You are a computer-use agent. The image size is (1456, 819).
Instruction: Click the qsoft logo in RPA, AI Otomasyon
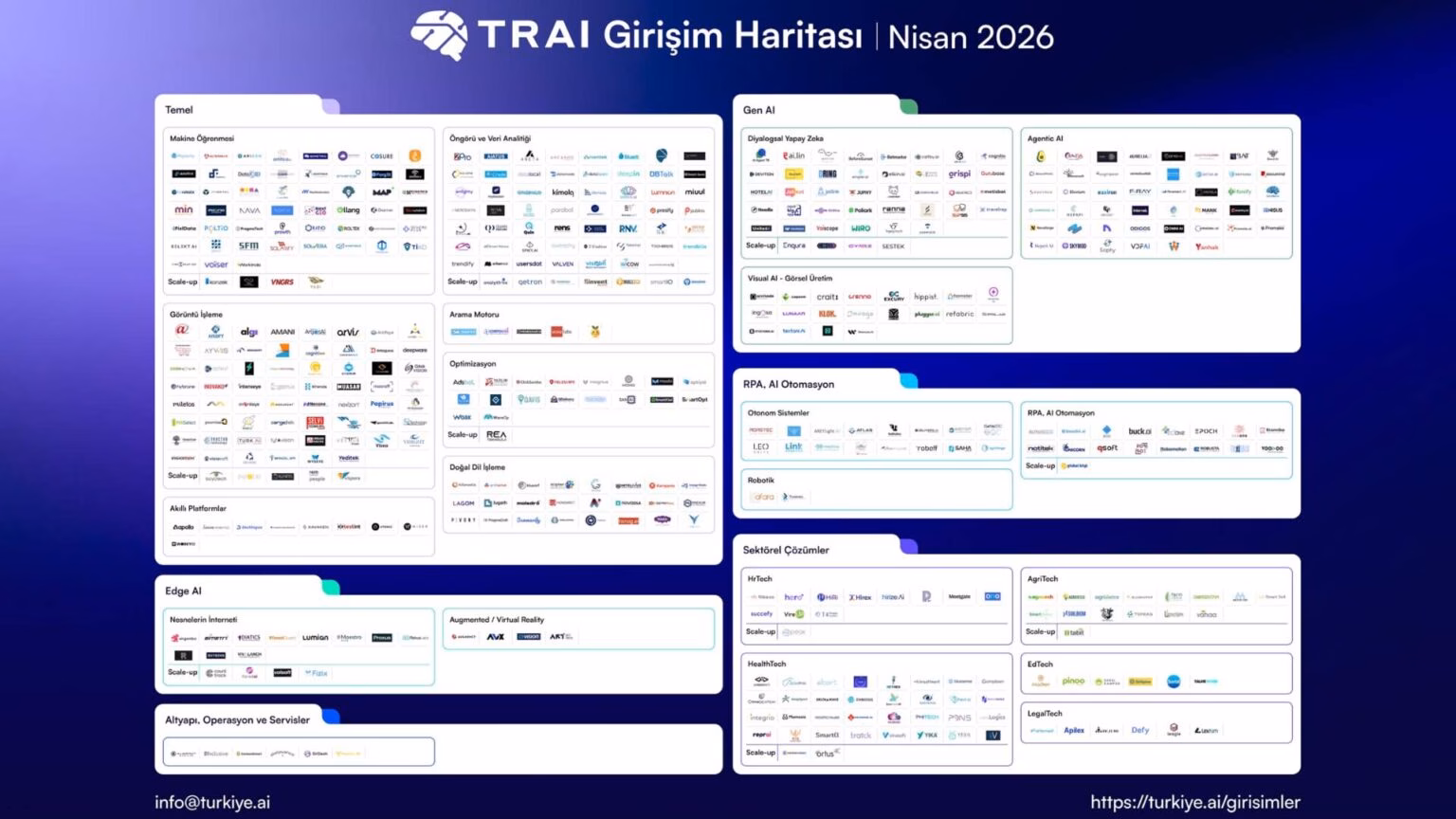1106,448
